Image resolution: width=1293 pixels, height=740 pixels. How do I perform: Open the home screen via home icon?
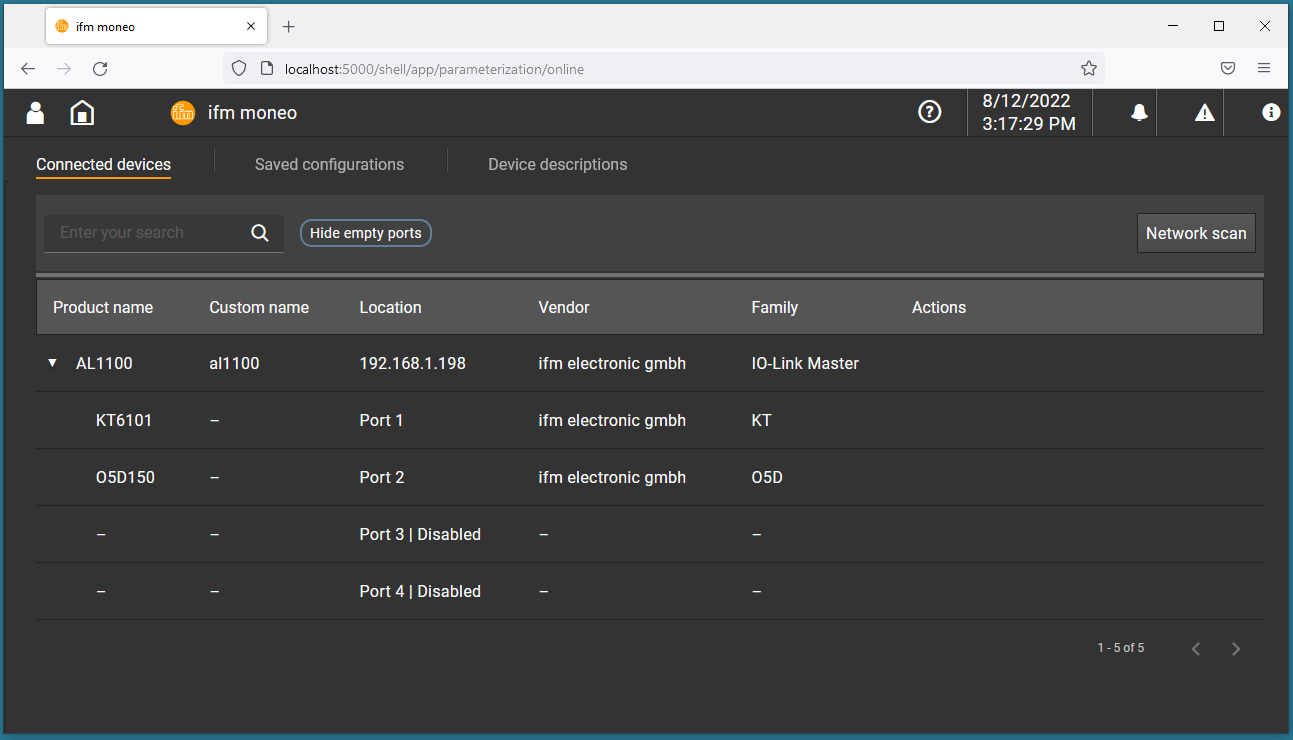[x=81, y=112]
